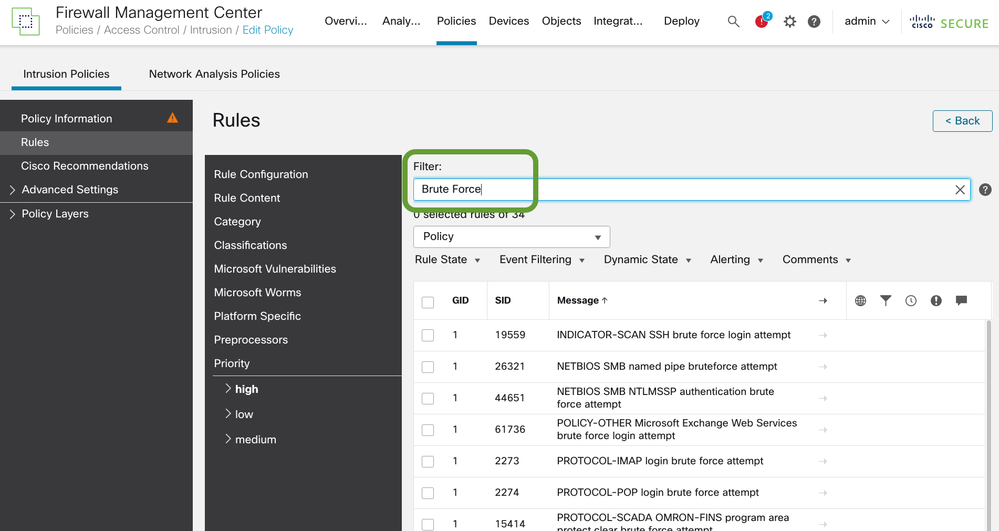Click rule state arrow for SID 44651
999x531 pixels.
823,398
